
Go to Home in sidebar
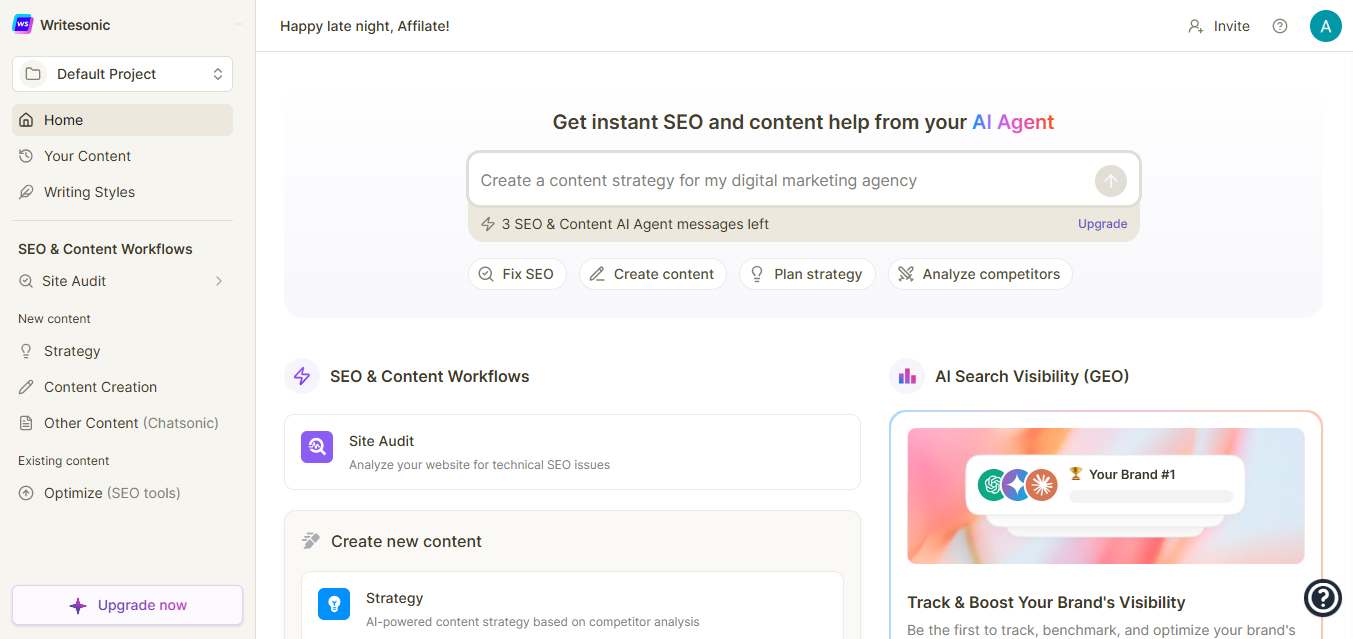point(122,120)
